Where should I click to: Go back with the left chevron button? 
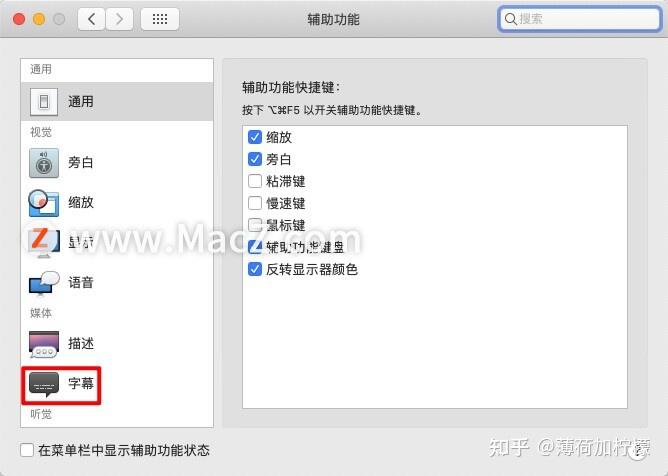[91, 19]
